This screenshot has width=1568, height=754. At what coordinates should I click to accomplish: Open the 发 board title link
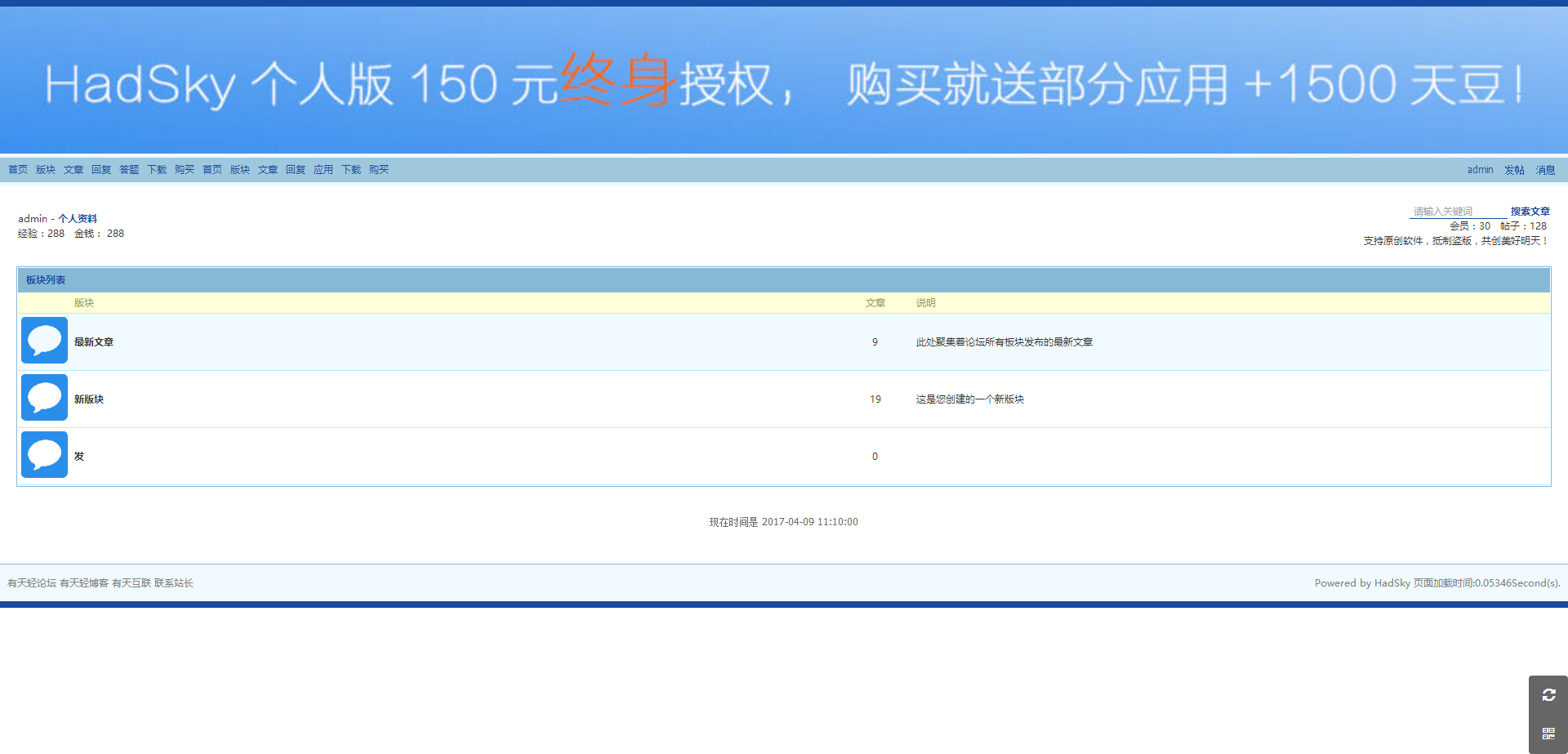pos(79,457)
